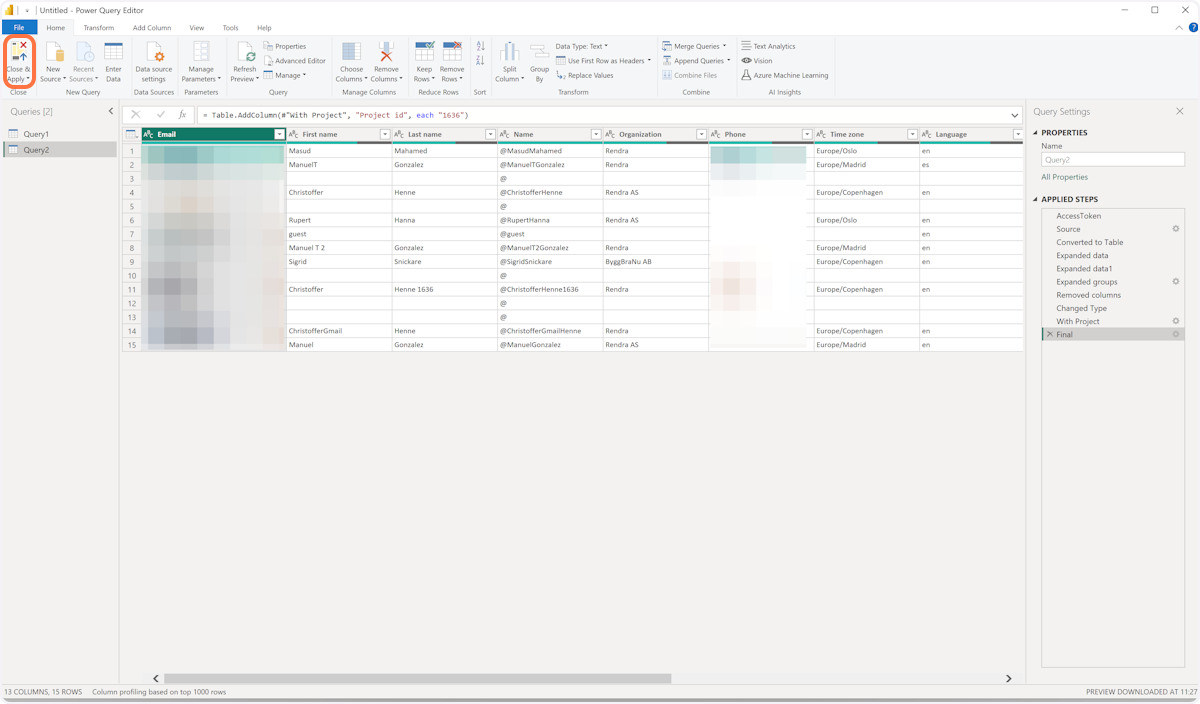Open Time zone column filter dropdown
This screenshot has height=704, width=1200.
coord(912,134)
